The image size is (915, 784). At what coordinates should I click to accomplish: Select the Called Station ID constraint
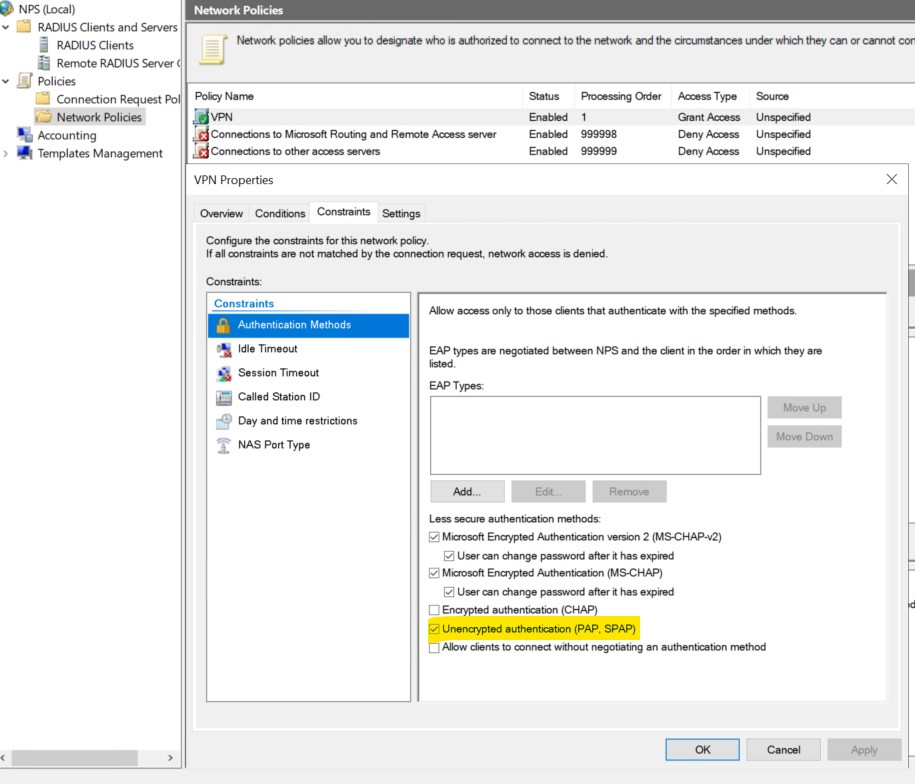click(308, 397)
